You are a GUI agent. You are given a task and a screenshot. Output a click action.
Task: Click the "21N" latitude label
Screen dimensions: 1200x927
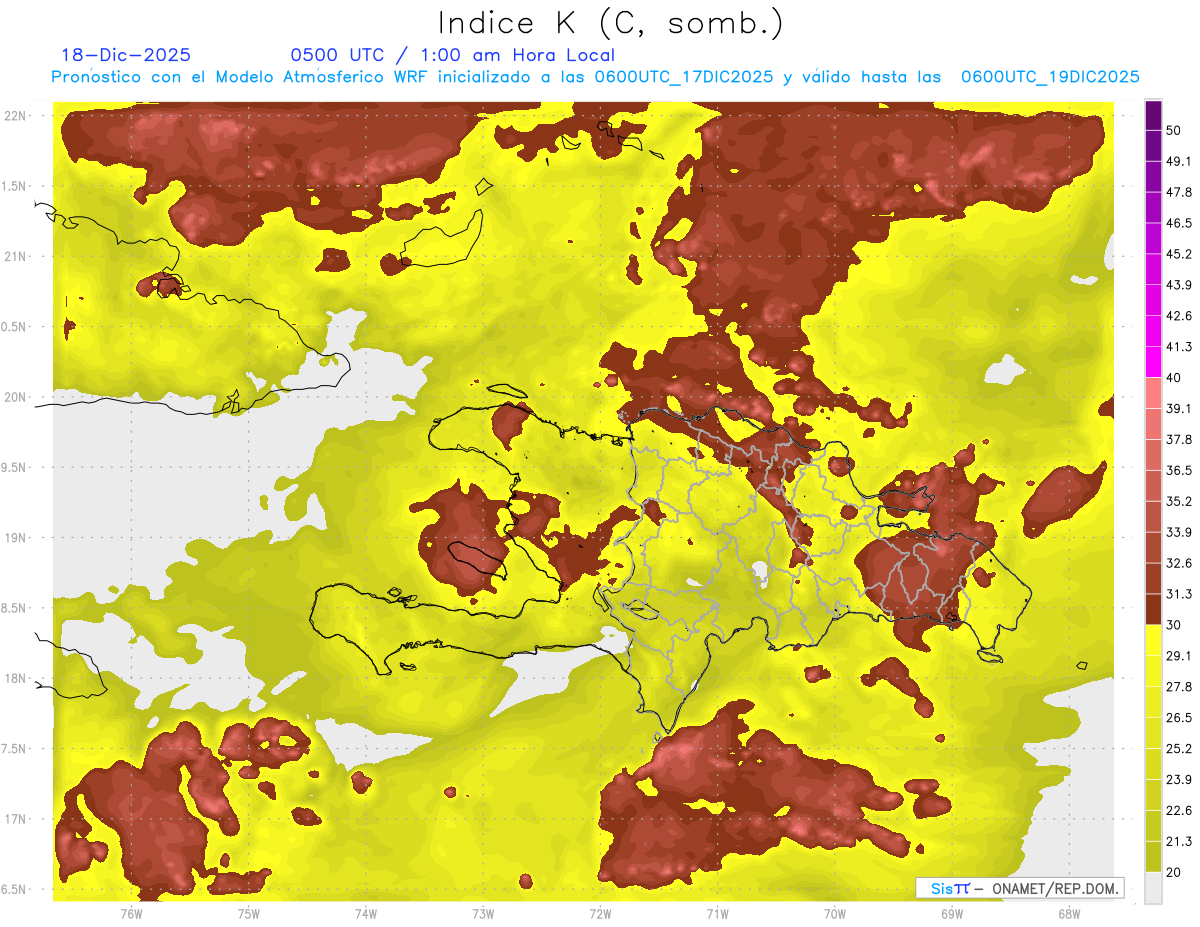point(15,257)
